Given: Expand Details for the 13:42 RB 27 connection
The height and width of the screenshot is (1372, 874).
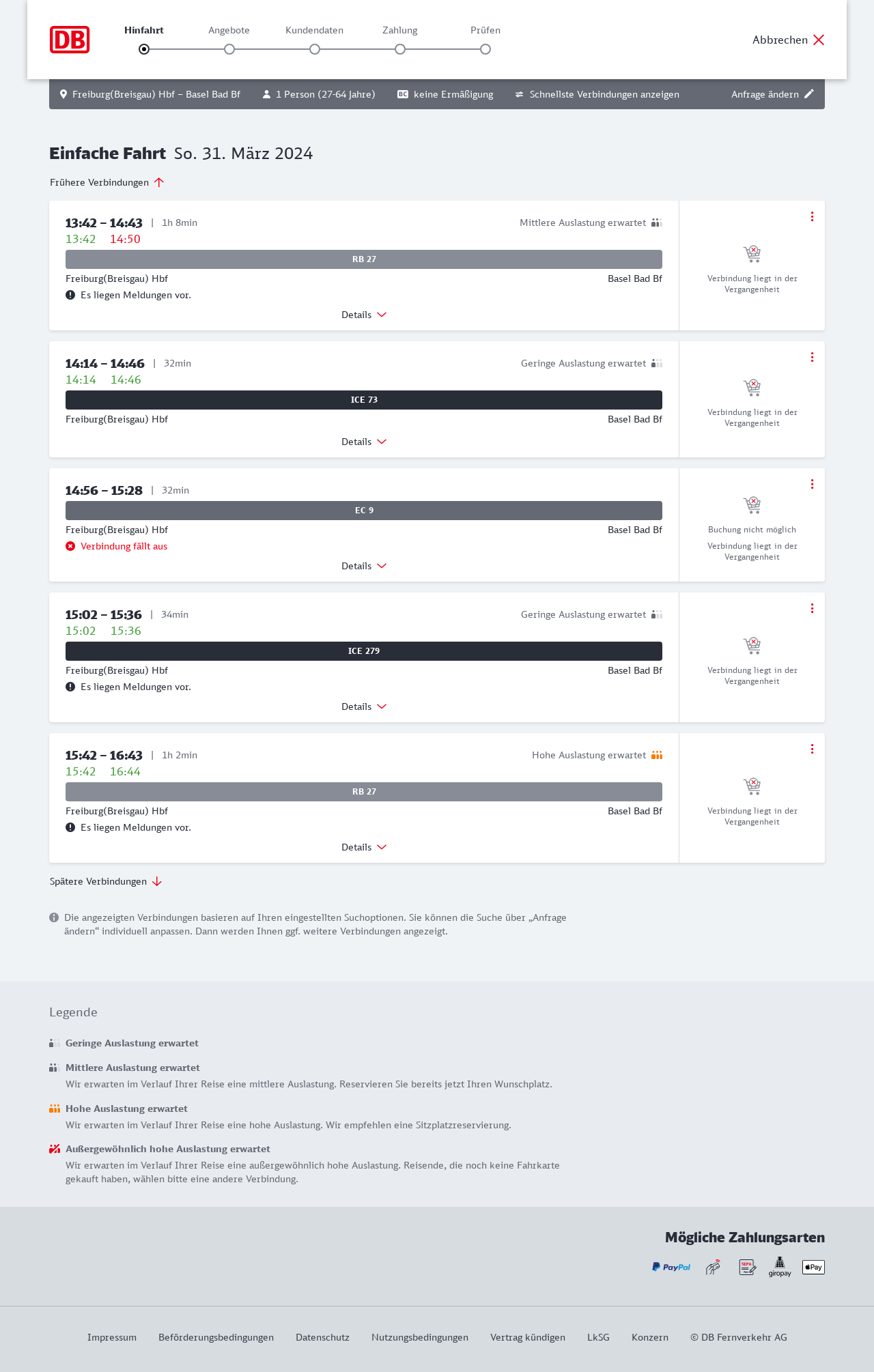Looking at the screenshot, I should click(x=364, y=315).
